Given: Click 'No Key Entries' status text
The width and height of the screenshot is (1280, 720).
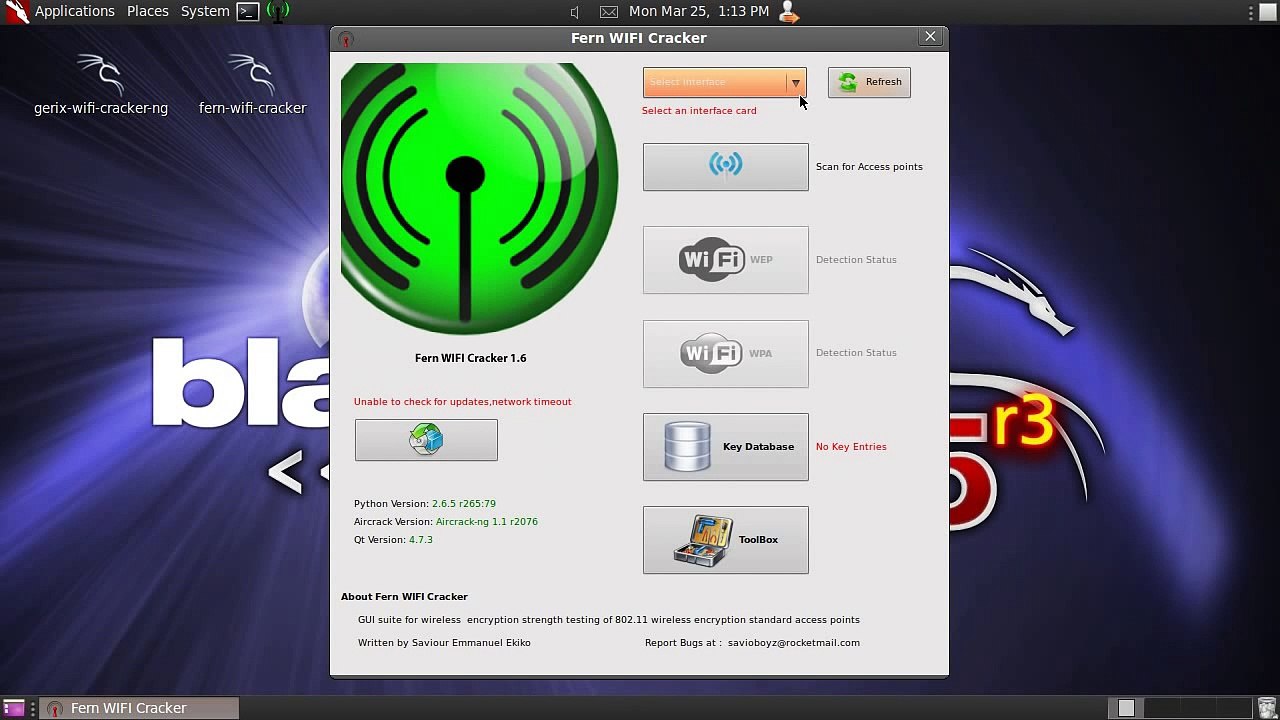Looking at the screenshot, I should [x=851, y=447].
